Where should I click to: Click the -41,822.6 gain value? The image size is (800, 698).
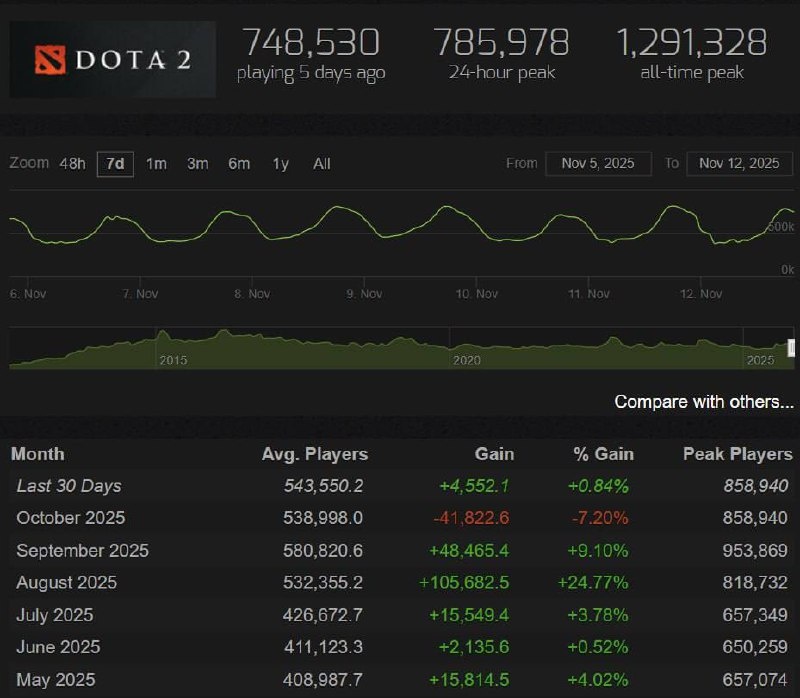[x=471, y=518]
